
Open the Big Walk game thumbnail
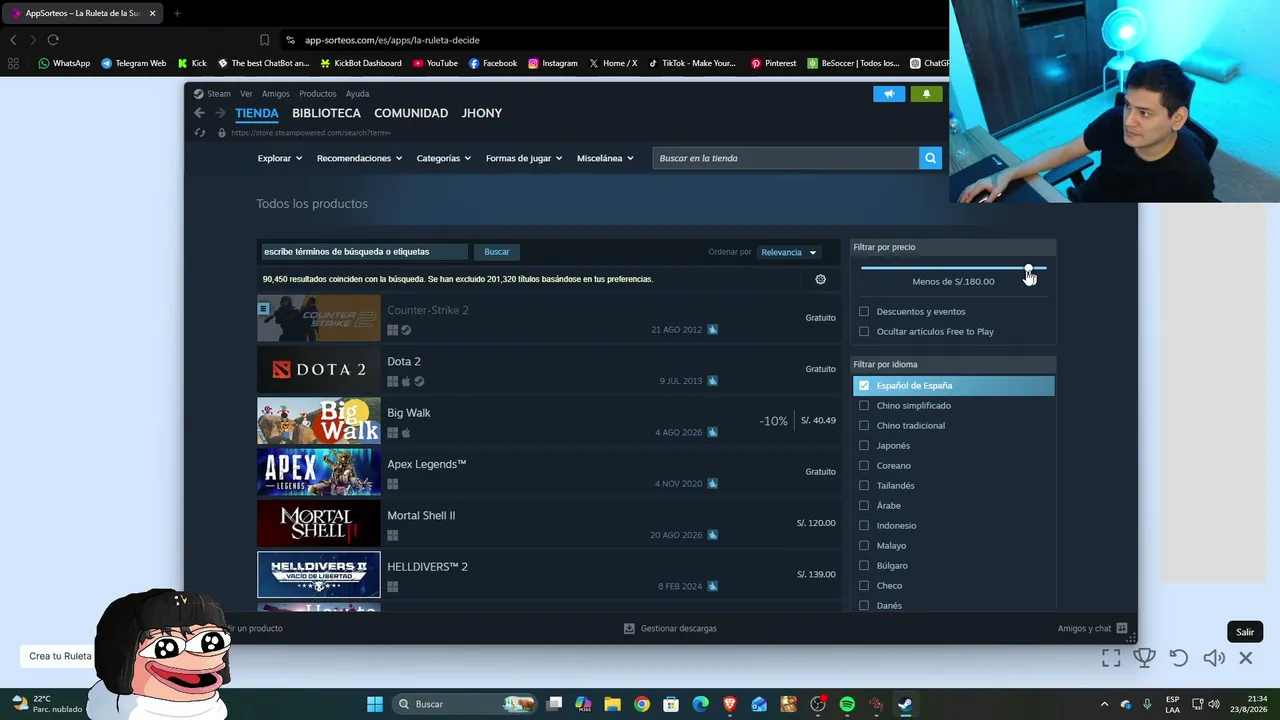(319, 420)
